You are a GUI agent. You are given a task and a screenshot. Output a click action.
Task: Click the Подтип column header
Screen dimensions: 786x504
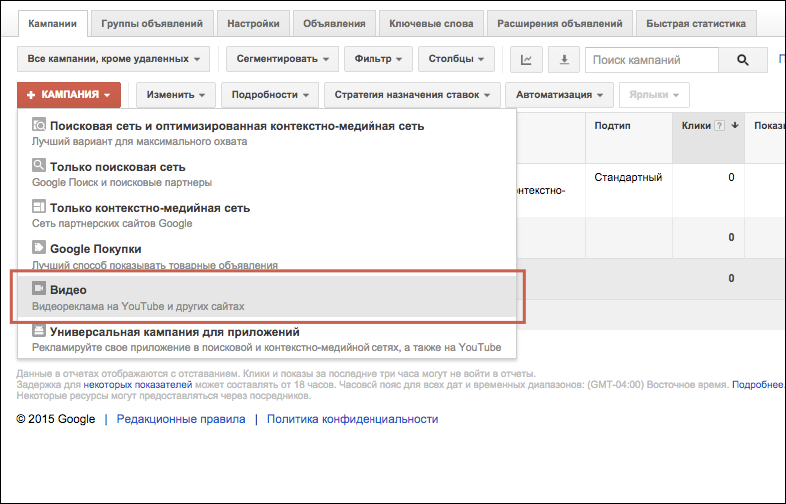click(629, 137)
